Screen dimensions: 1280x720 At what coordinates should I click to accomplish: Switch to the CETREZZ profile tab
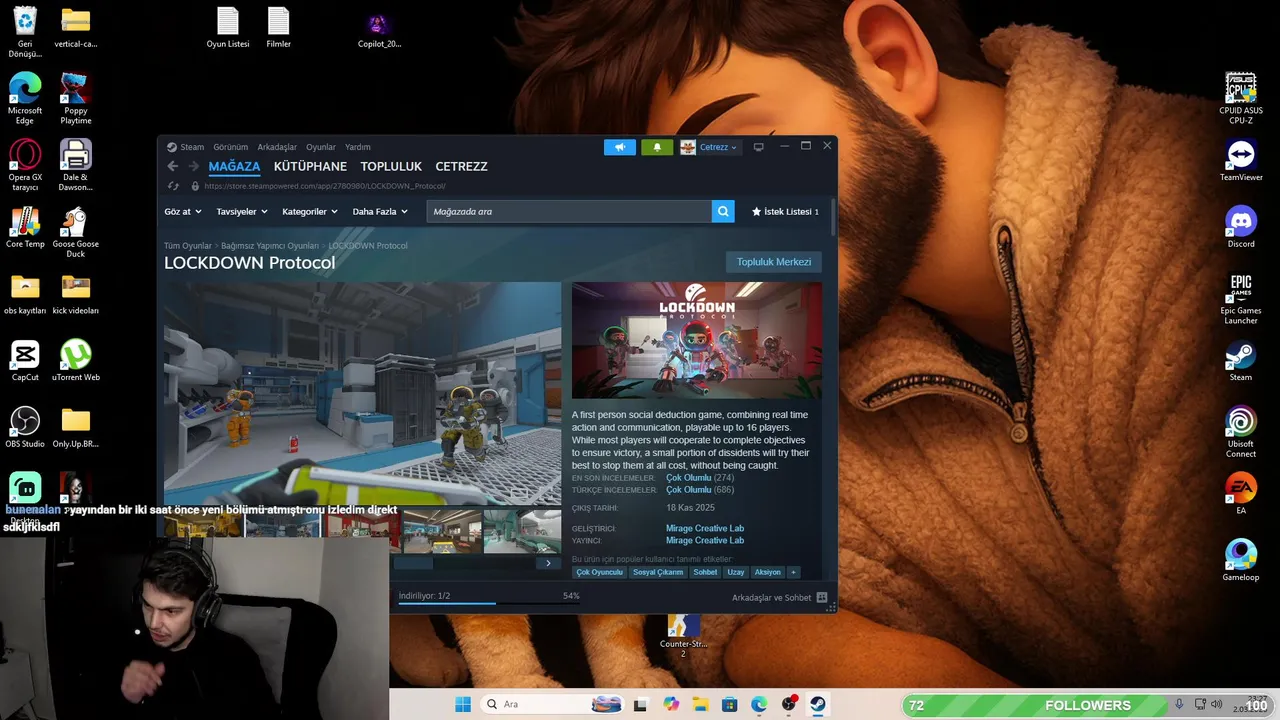[x=461, y=166]
